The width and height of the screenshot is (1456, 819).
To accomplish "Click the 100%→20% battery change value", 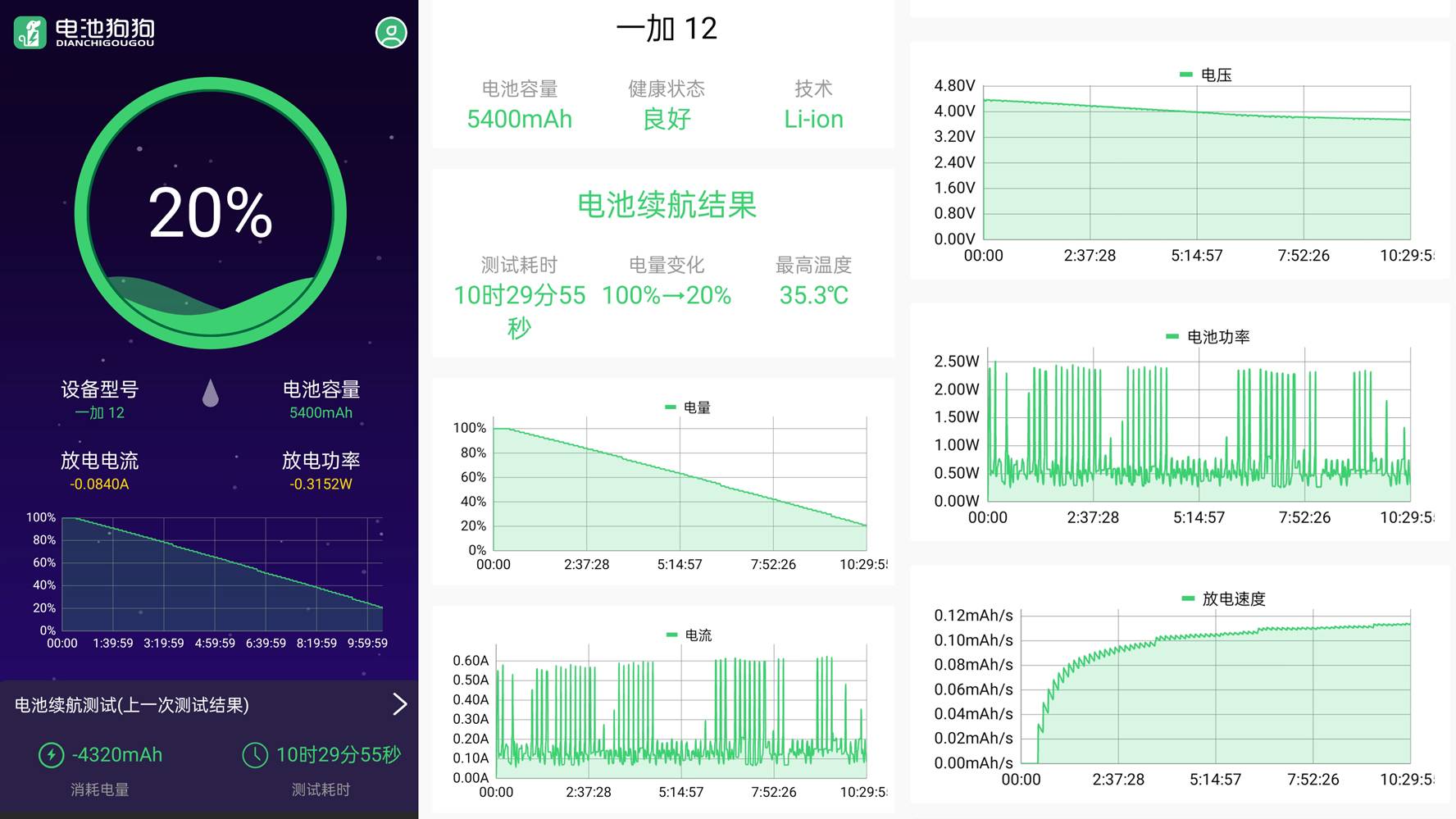I will (x=667, y=295).
